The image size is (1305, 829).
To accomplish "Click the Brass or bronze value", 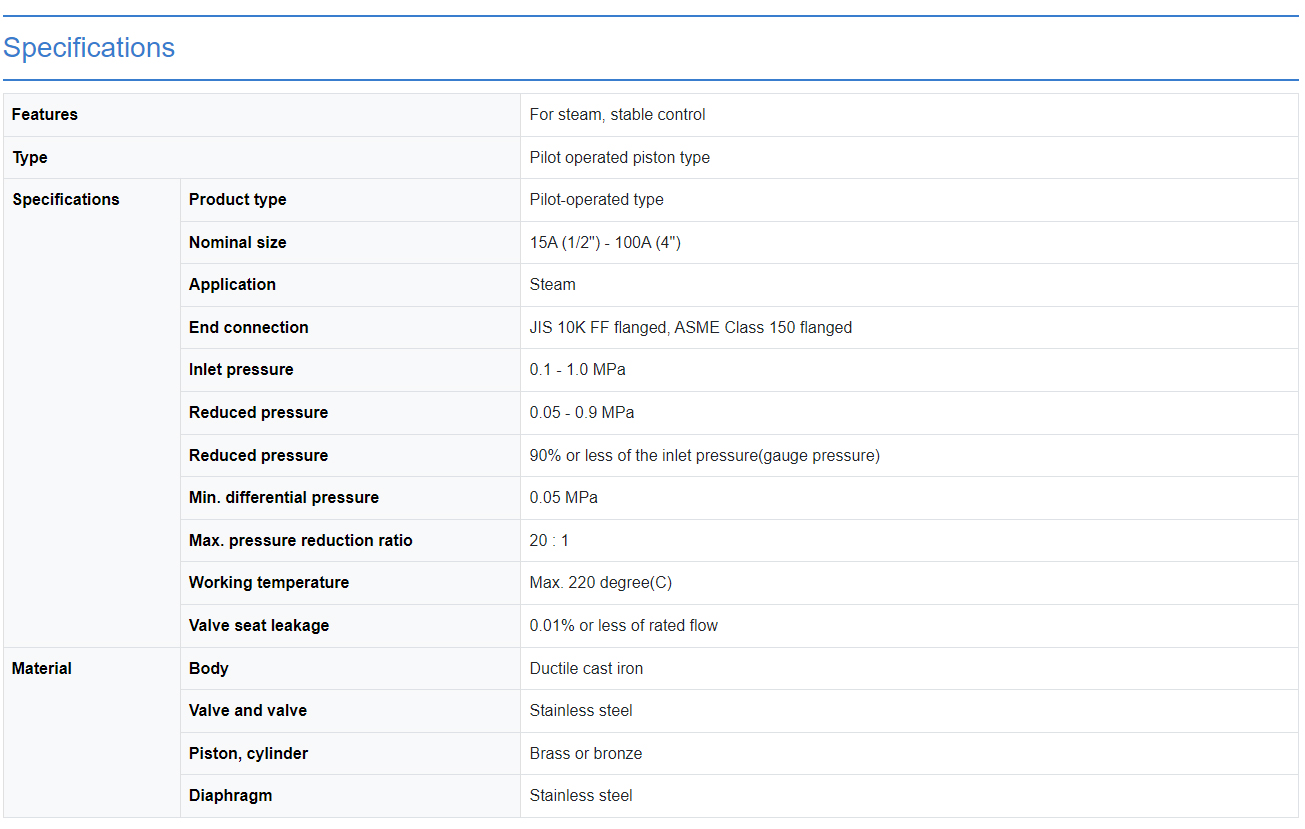I will coord(585,754).
